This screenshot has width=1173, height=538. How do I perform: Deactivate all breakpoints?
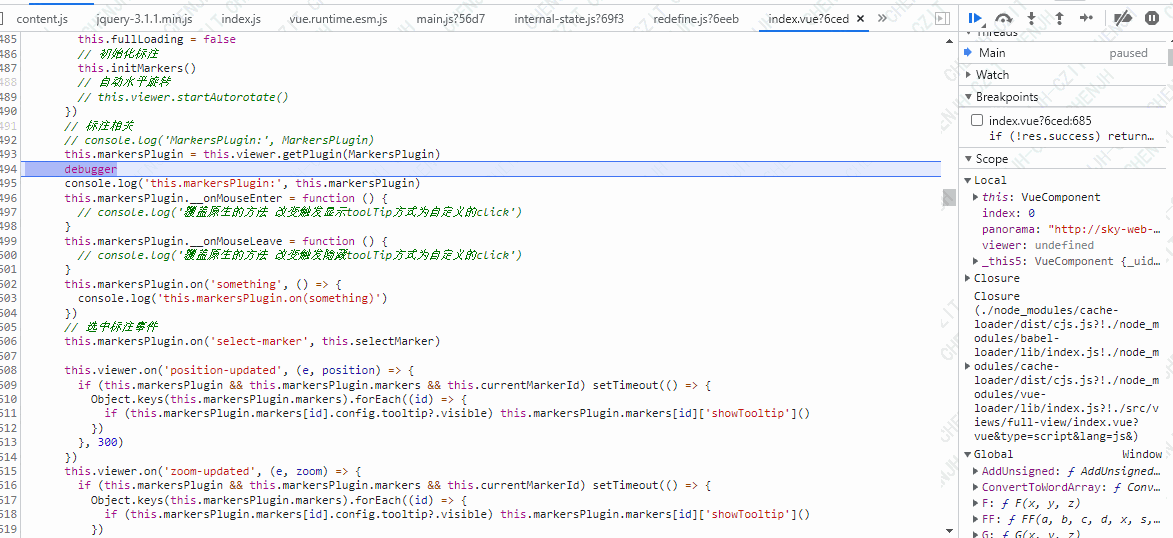point(1123,18)
